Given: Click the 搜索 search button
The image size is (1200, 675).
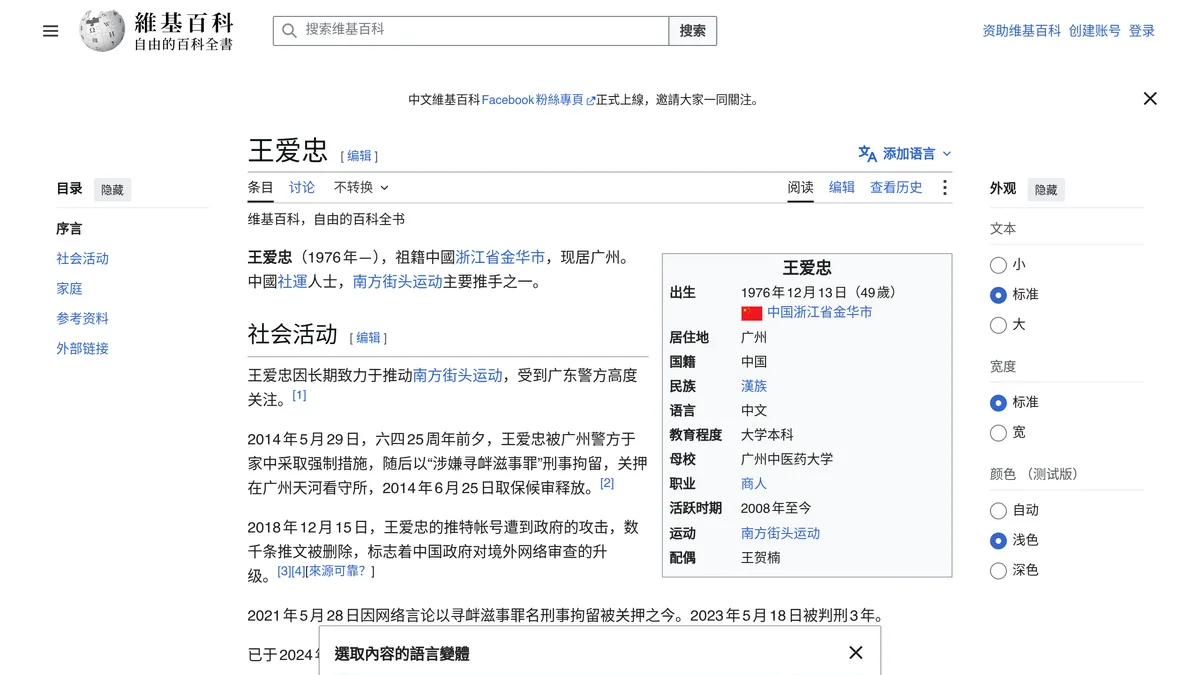Looking at the screenshot, I should [x=693, y=31].
